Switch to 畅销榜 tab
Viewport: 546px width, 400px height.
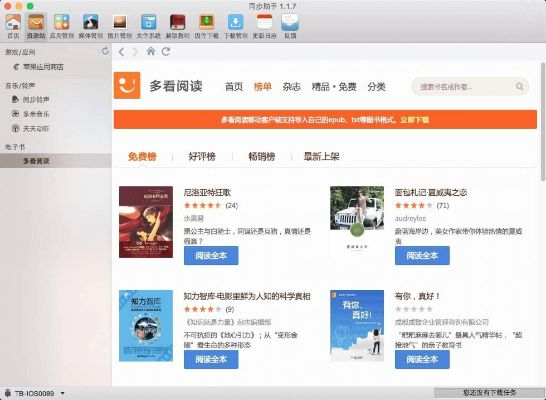tap(262, 156)
